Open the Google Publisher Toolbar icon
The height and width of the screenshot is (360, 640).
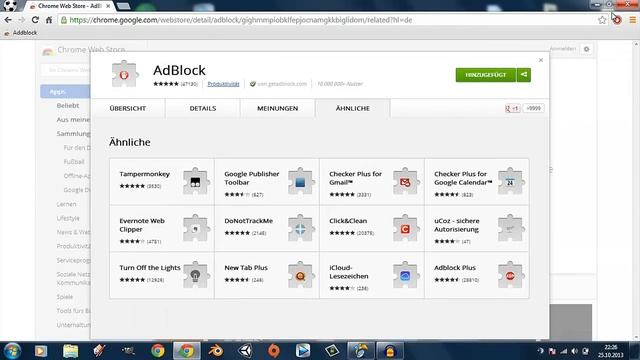pos(301,181)
